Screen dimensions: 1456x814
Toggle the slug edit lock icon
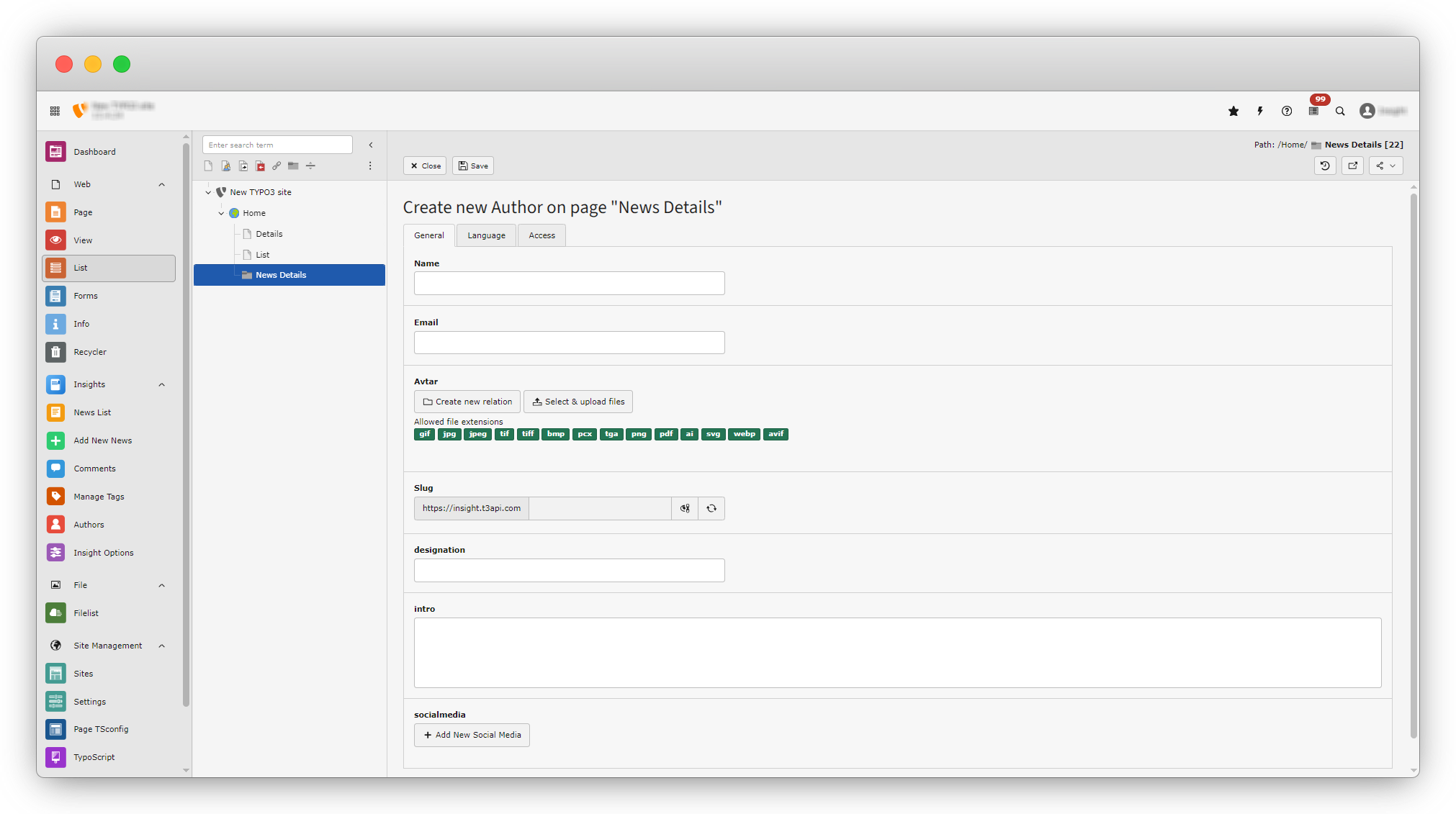[685, 508]
